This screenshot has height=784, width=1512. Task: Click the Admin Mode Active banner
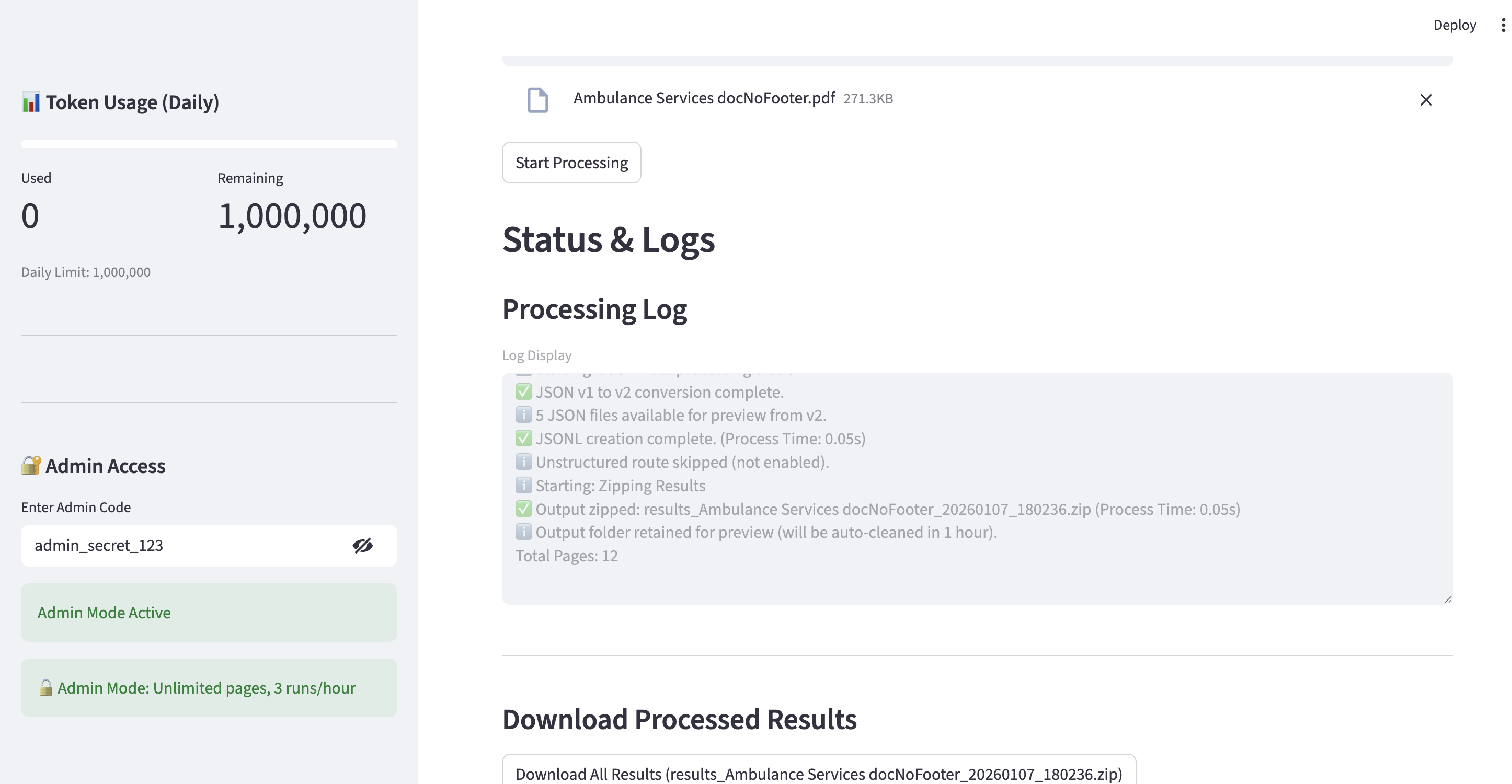click(x=209, y=612)
